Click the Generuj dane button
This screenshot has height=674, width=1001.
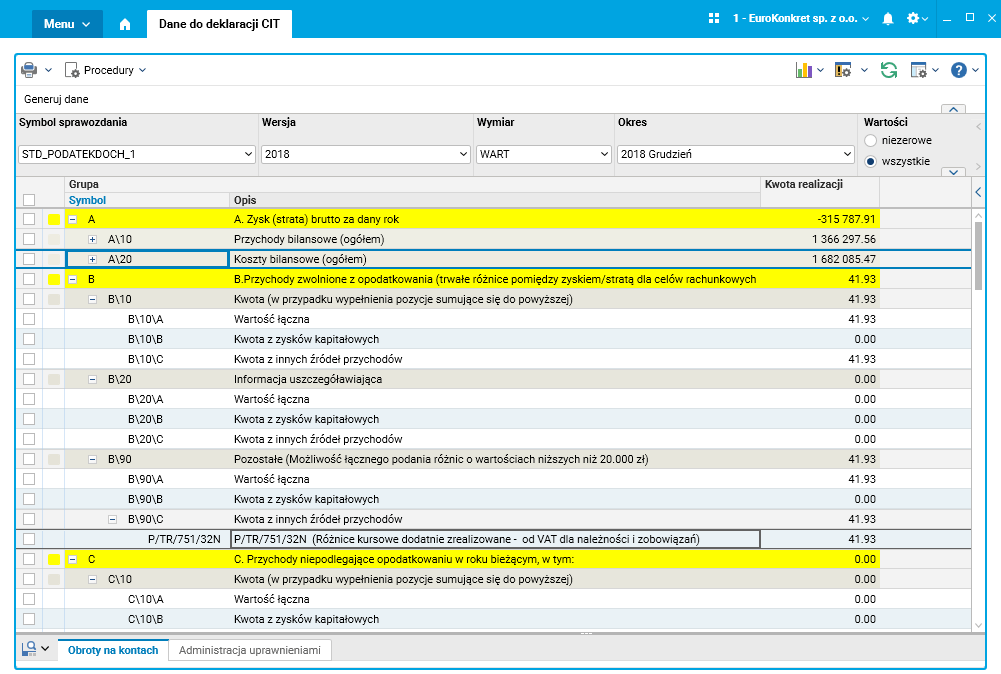(x=56, y=100)
